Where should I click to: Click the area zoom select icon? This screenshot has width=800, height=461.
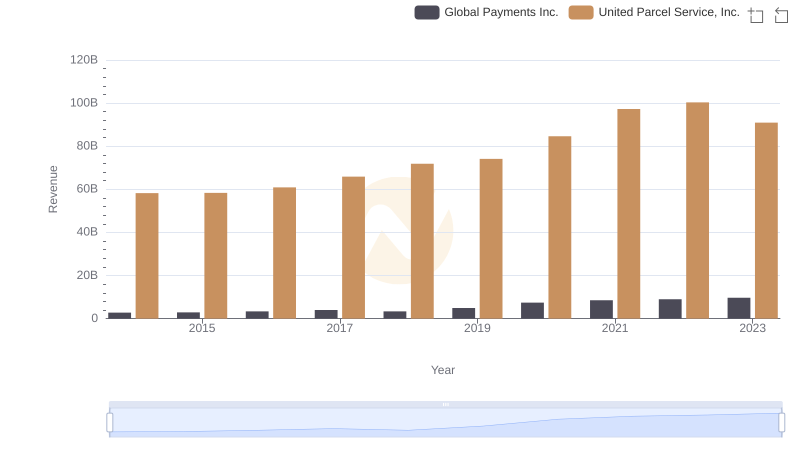[x=756, y=15]
